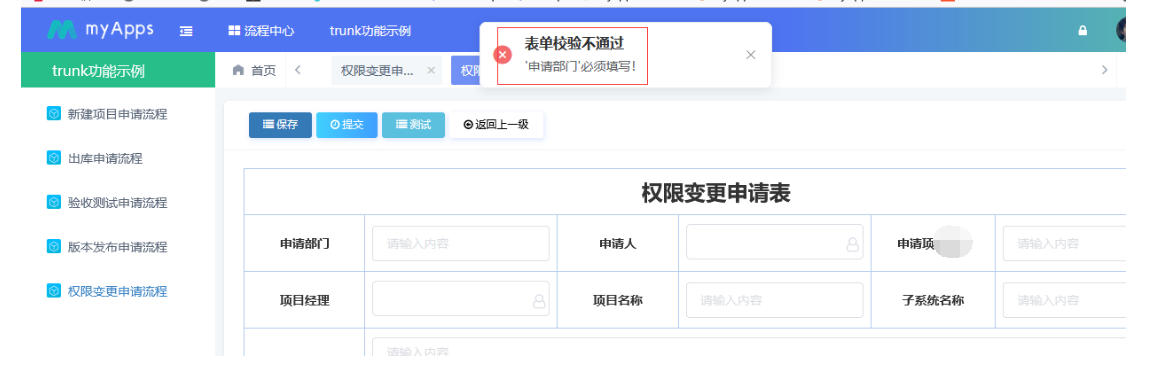Focus the 项目经理 user selection field
The image size is (1150, 367).
[x=461, y=299]
